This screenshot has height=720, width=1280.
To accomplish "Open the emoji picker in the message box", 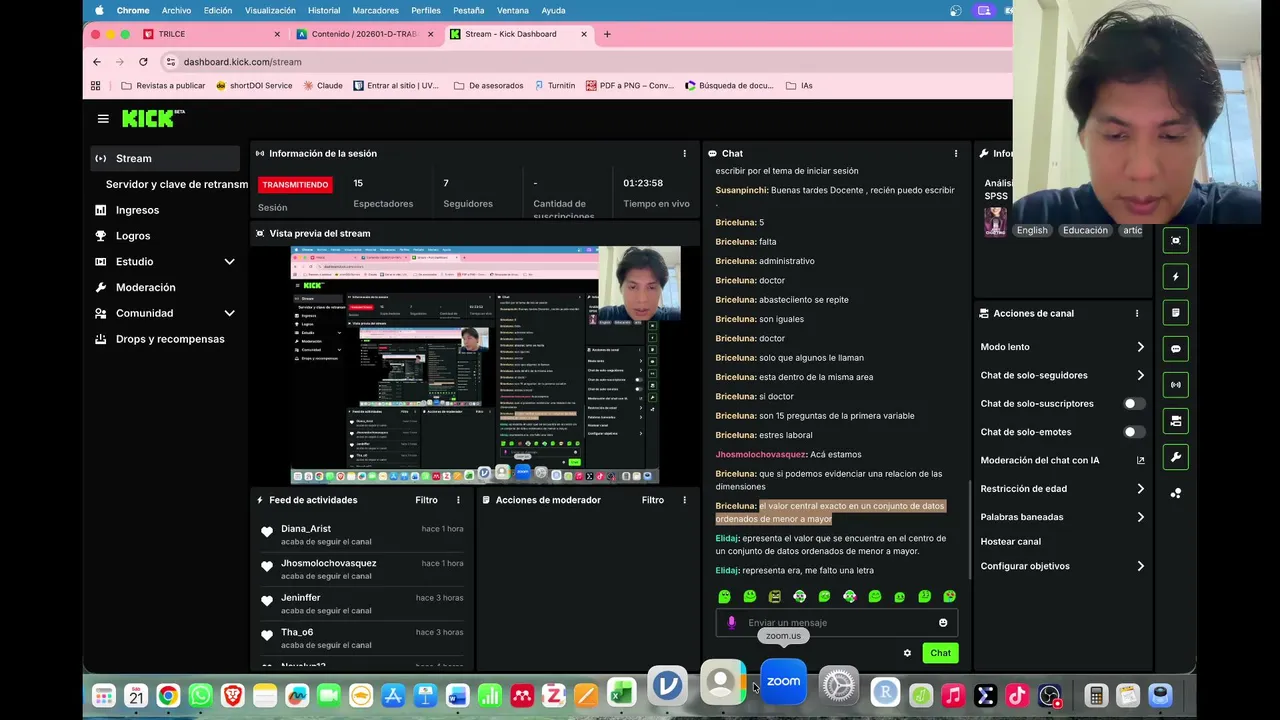I will pyautogui.click(x=943, y=623).
